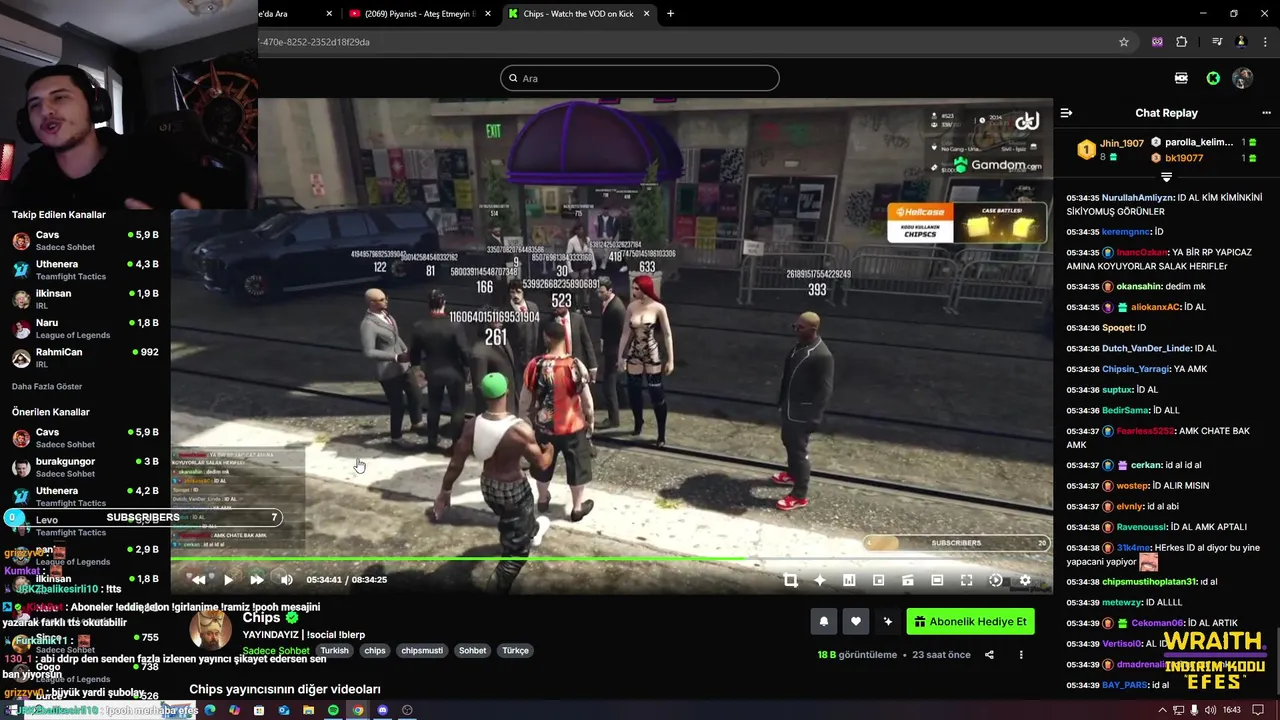Image resolution: width=1280 pixels, height=720 pixels.
Task: Open the taskbar volume icon
Action: pos(1210,710)
